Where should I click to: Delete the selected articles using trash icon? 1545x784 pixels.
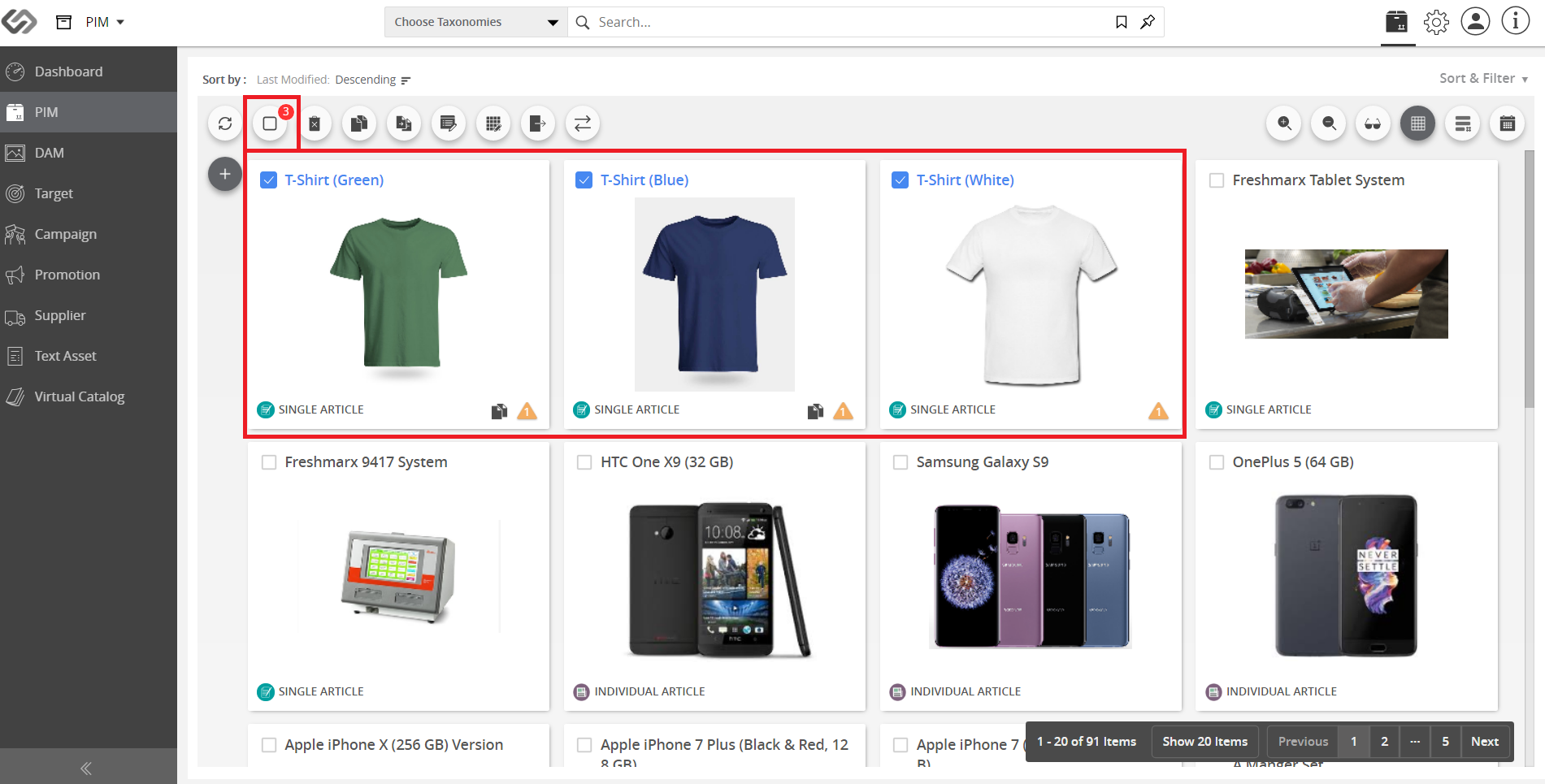point(315,123)
